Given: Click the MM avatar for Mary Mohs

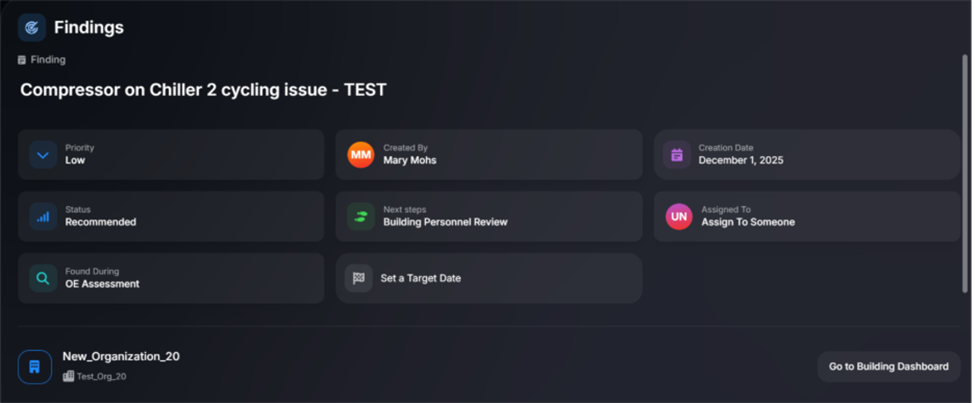Looking at the screenshot, I should [x=361, y=155].
